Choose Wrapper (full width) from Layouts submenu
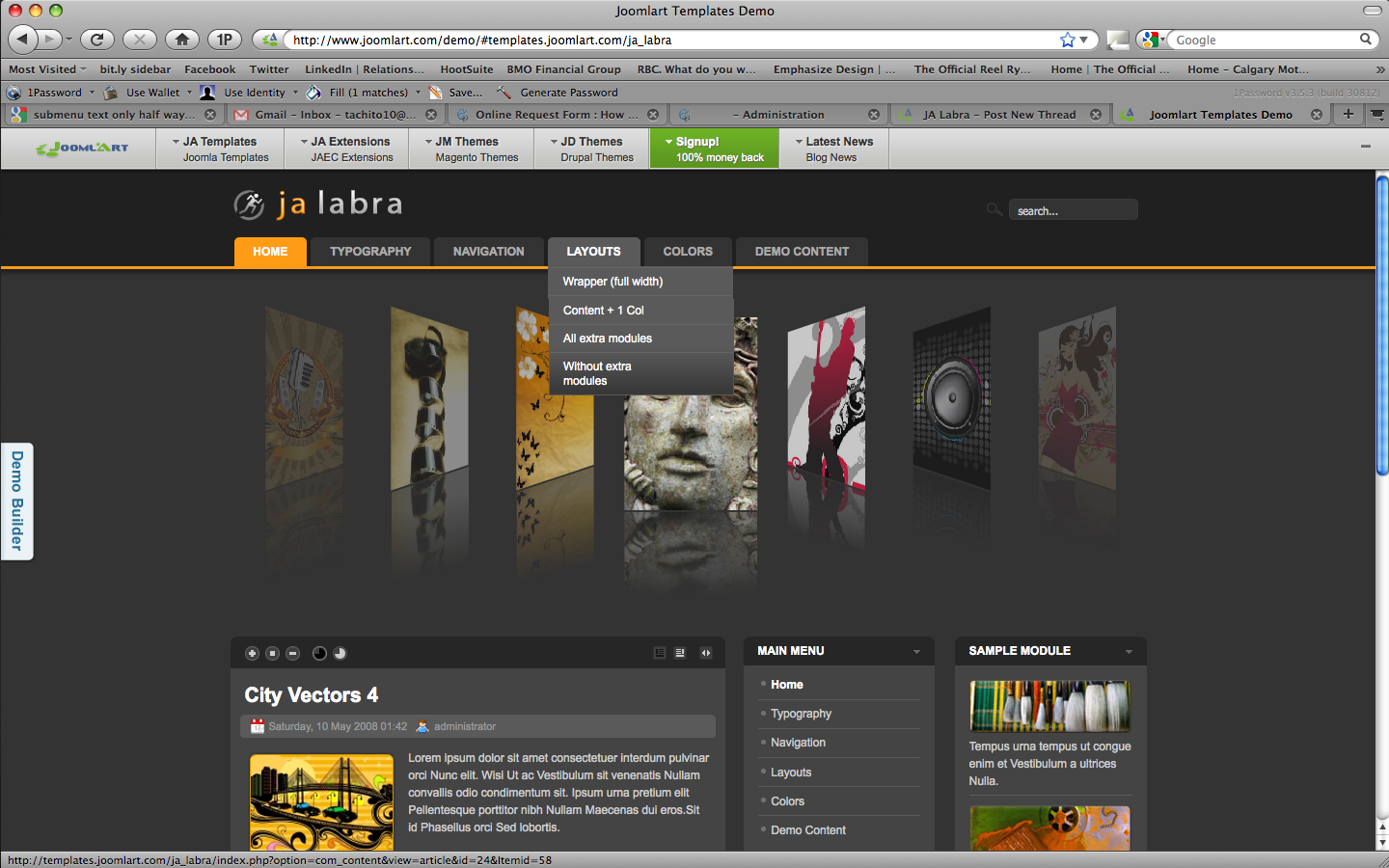Viewport: 1389px width, 868px height. [640, 282]
